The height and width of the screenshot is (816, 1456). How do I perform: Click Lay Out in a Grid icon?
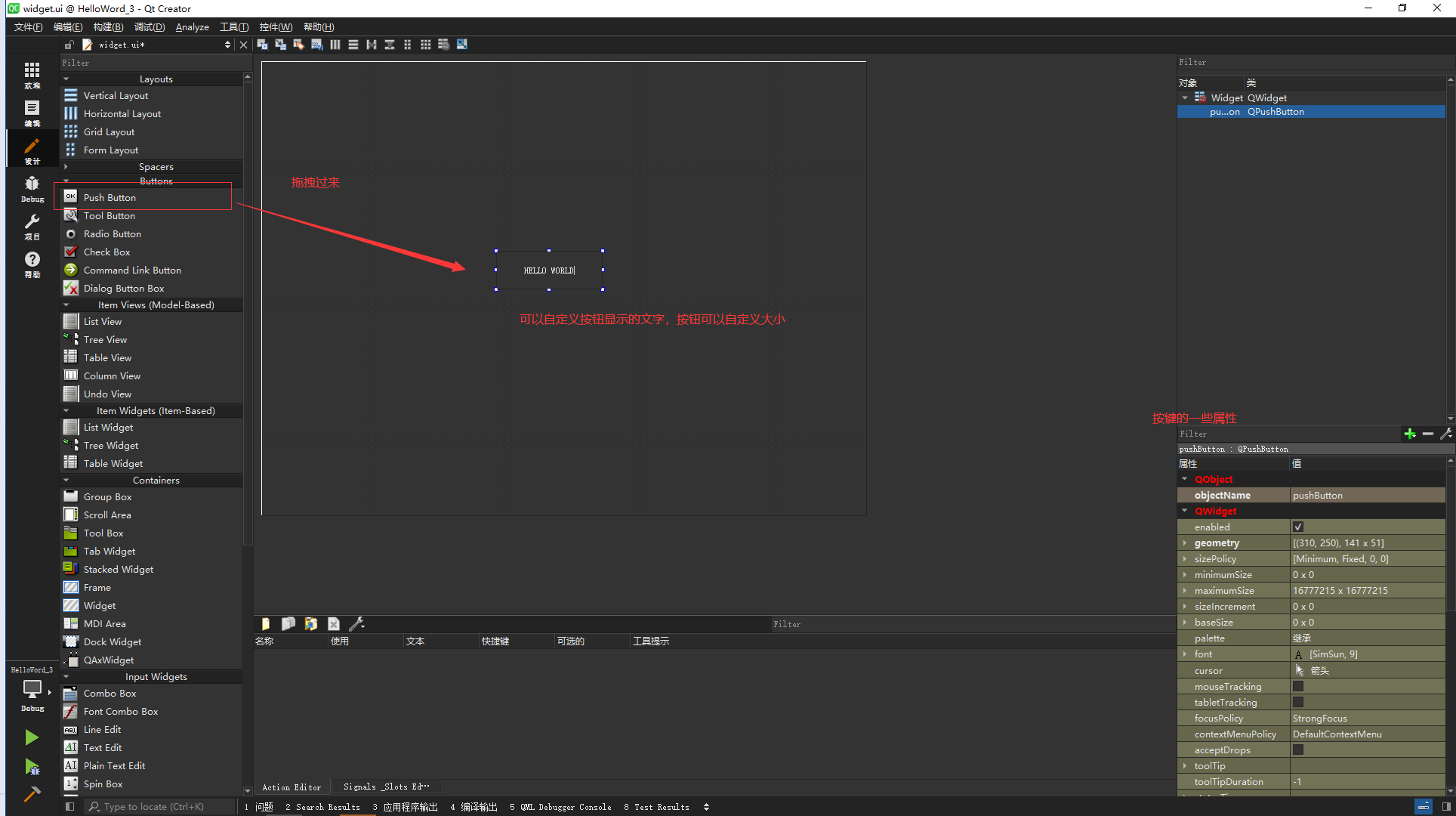(x=426, y=45)
